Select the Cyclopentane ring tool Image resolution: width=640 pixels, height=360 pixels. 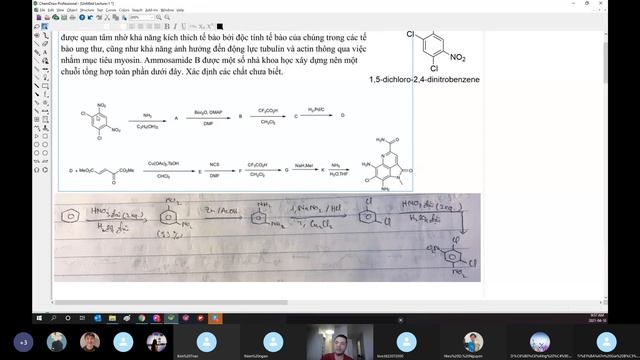pos(37,144)
